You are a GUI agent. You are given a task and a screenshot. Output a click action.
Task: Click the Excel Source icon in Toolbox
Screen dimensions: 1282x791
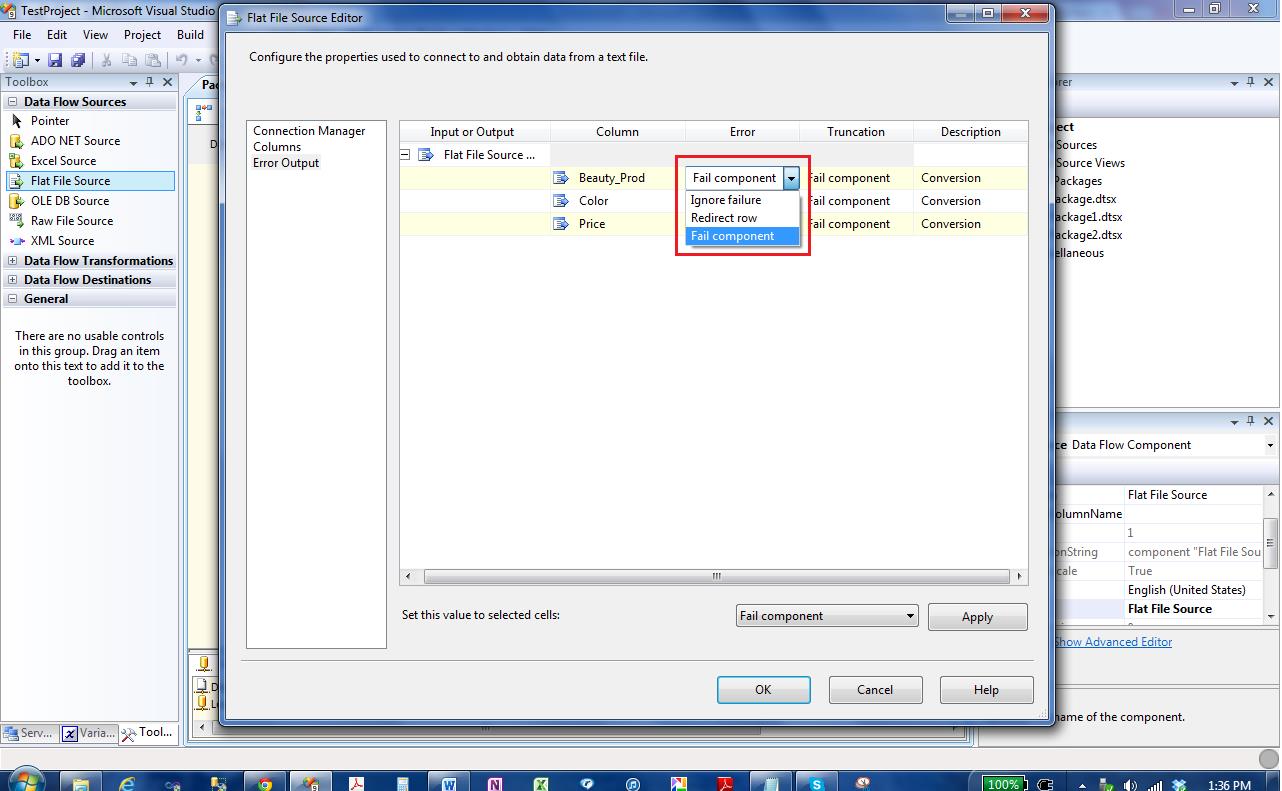point(16,161)
